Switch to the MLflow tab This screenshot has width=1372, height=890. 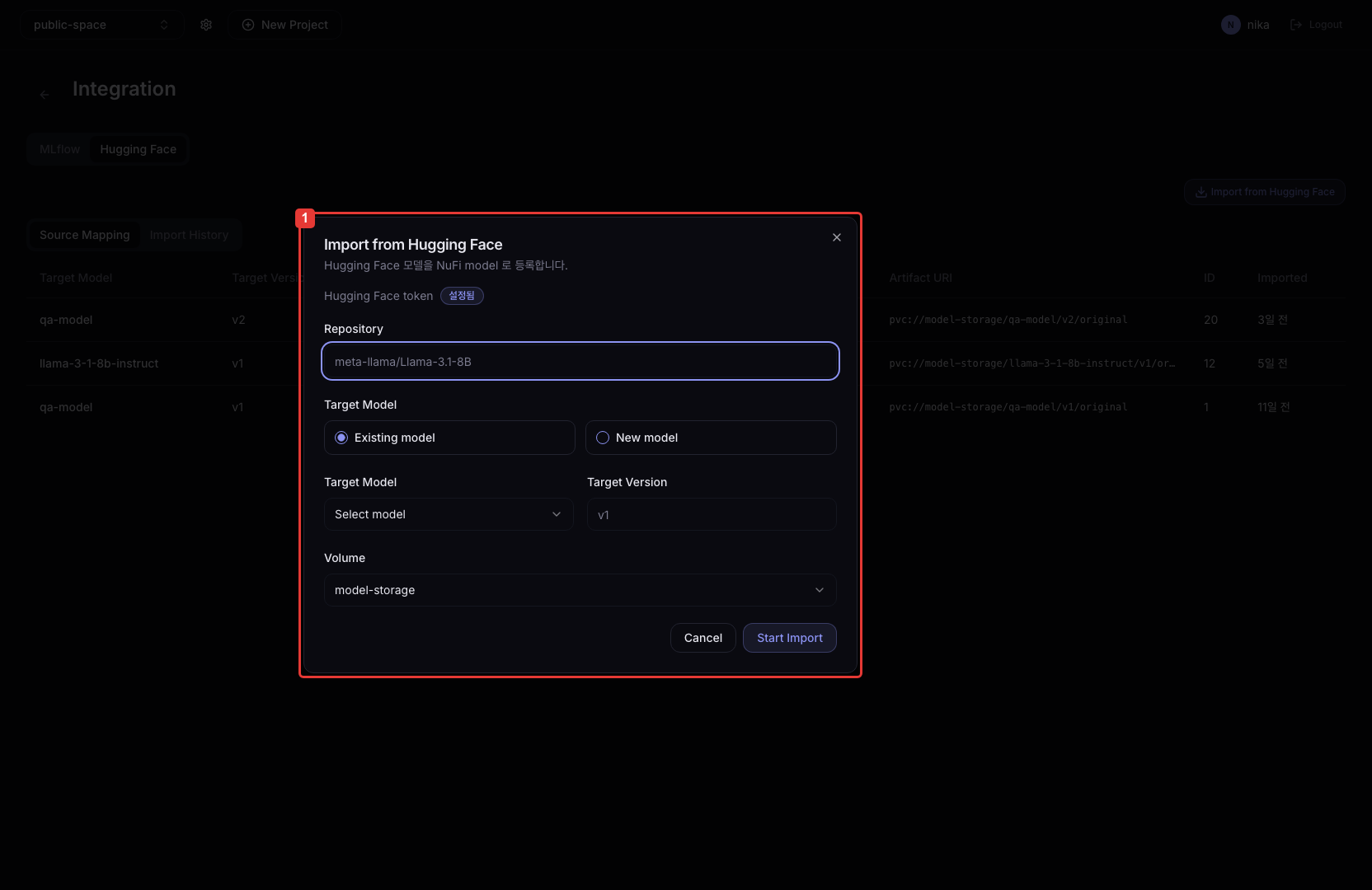click(60, 149)
